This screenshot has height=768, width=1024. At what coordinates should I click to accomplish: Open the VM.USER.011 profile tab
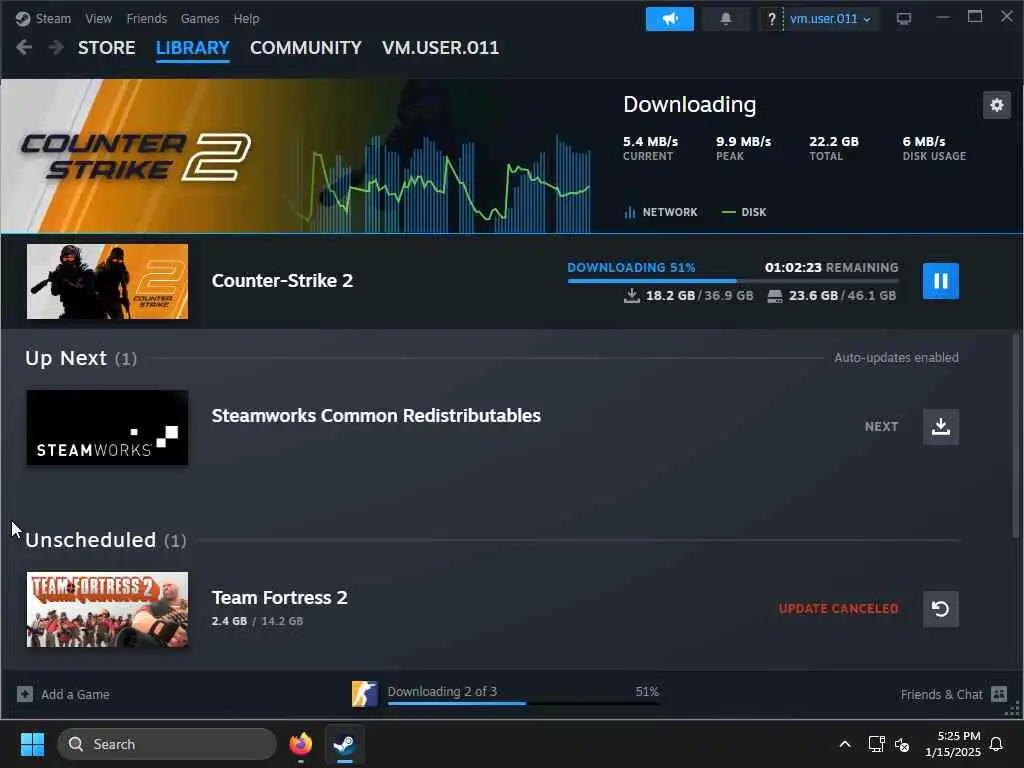(x=440, y=48)
